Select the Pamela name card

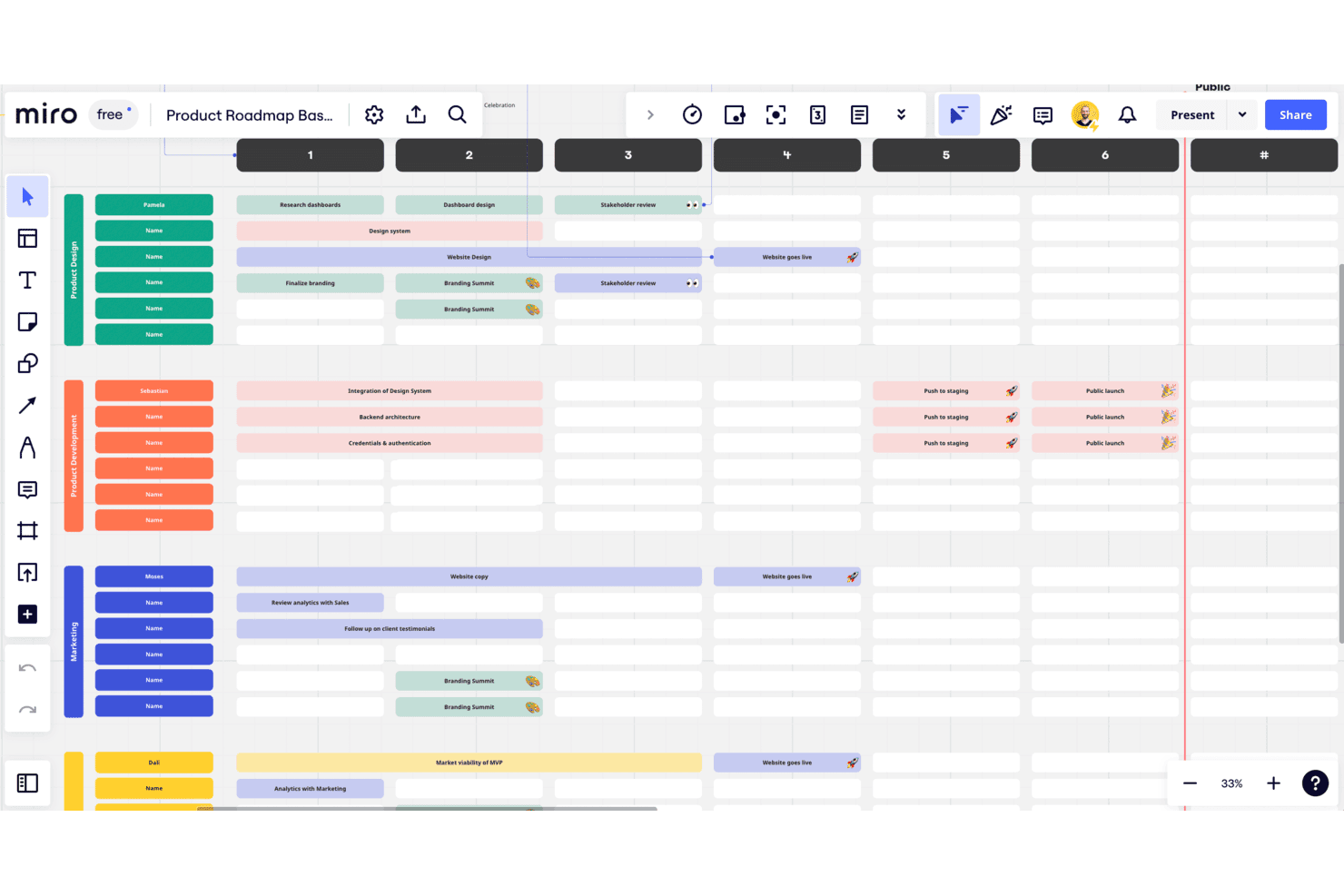pos(154,205)
